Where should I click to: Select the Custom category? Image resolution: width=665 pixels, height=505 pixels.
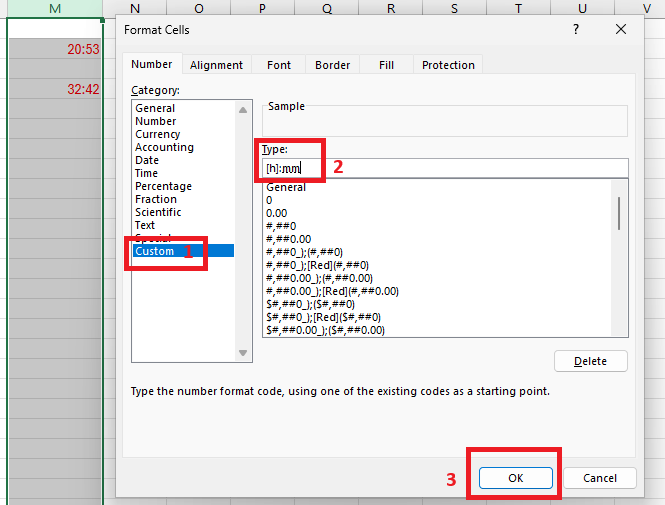[x=183, y=251]
